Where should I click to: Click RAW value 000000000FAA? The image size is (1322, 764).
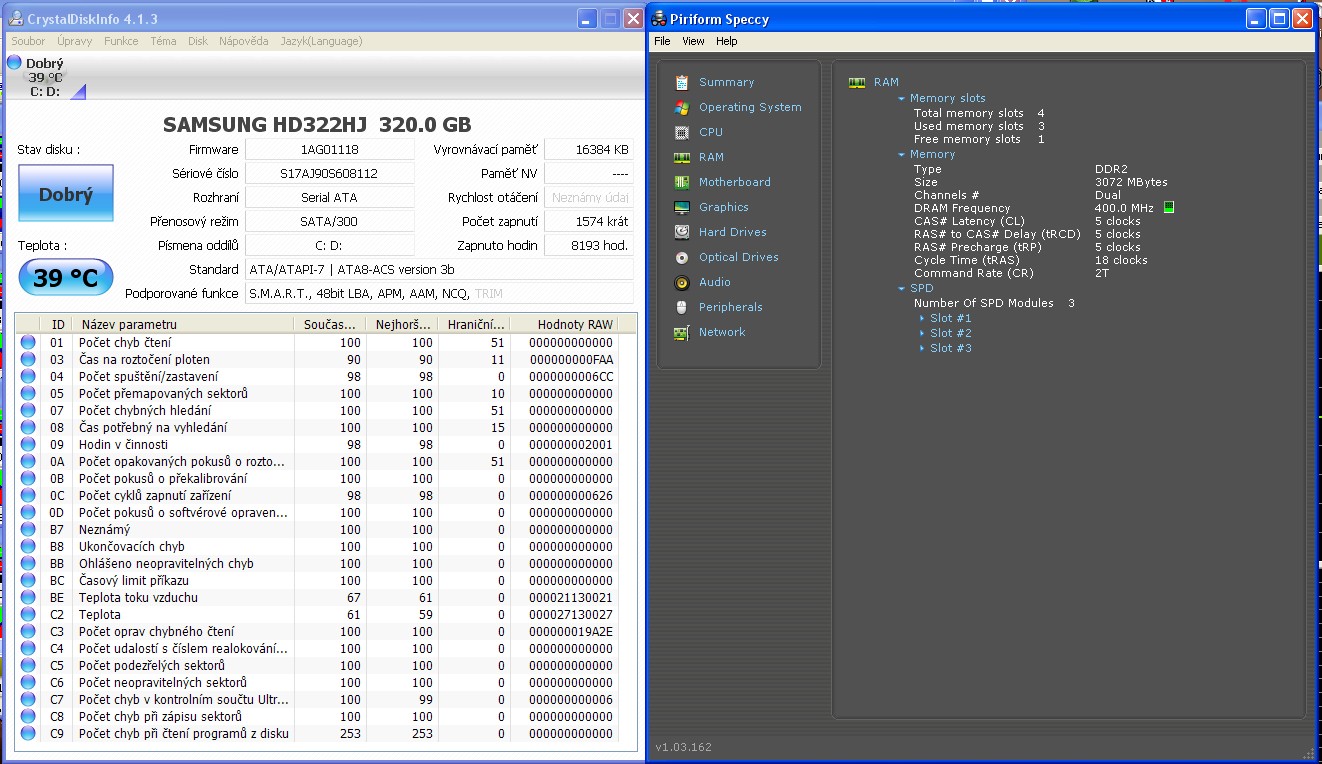pos(571,359)
